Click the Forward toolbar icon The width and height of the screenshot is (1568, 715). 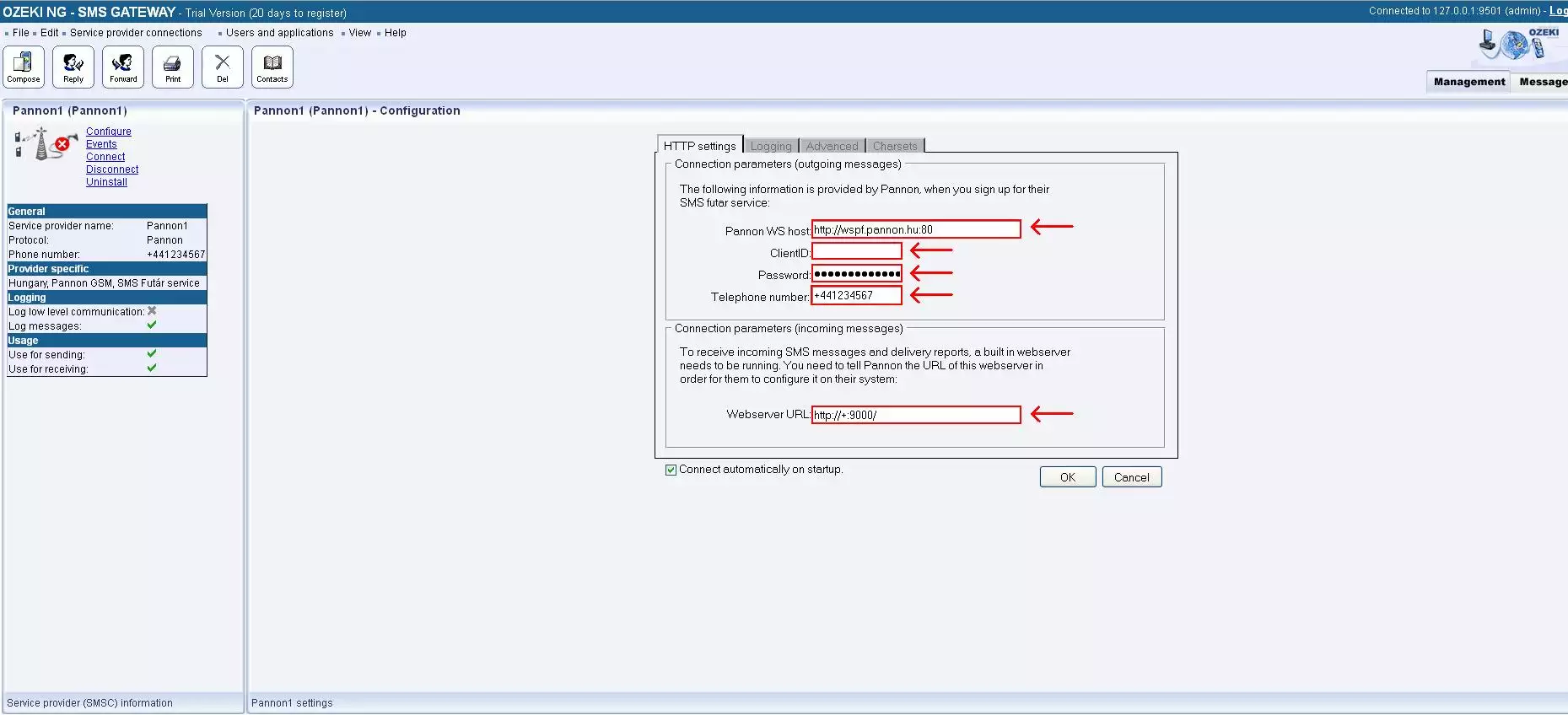123,67
